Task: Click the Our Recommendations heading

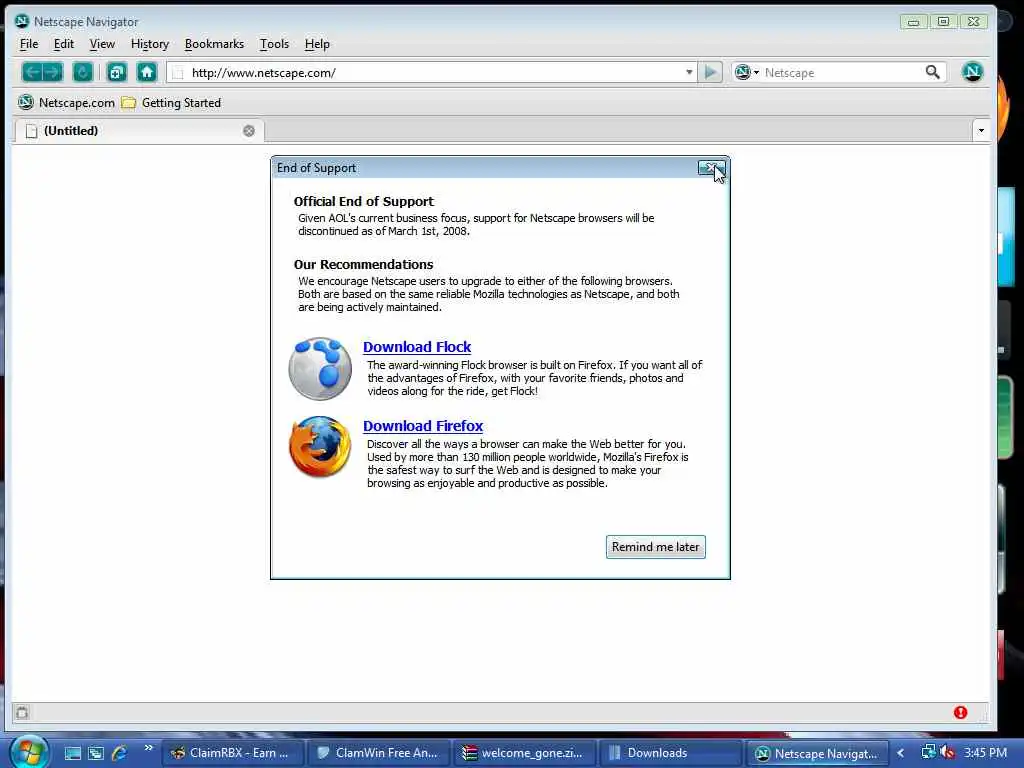Action: pos(363,264)
